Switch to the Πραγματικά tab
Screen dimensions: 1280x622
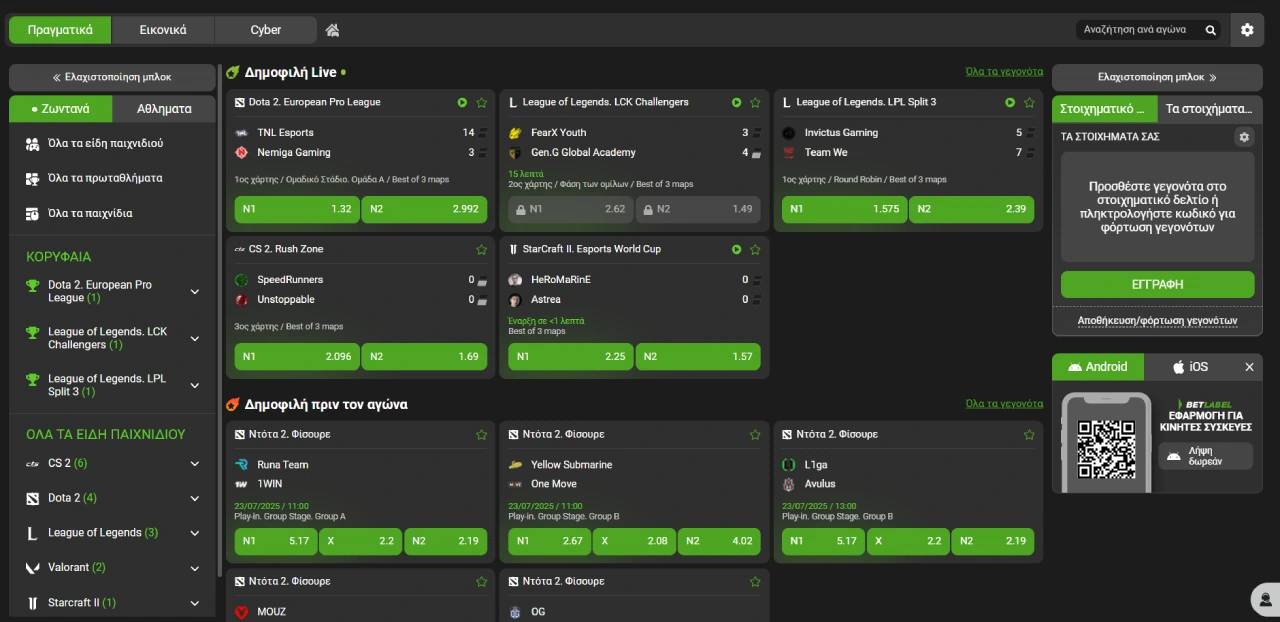point(60,30)
